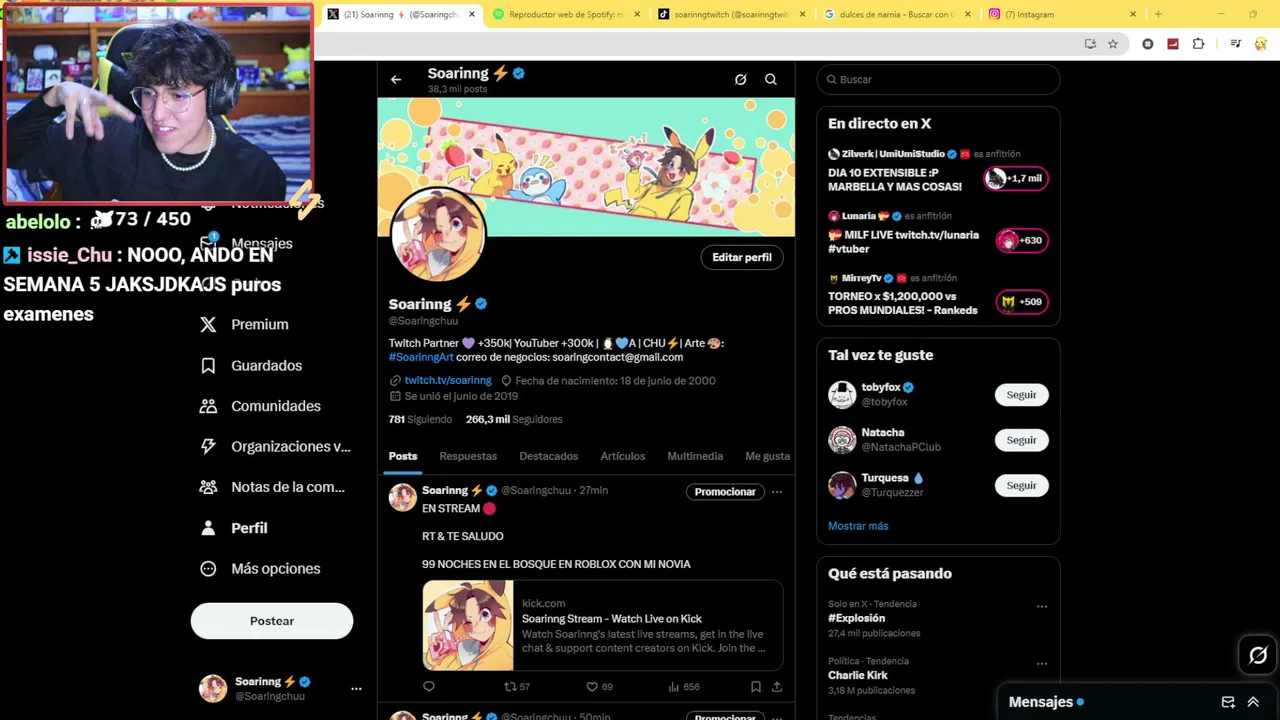Click Mostrar más under Tal vez te guste
The image size is (1280, 720).
click(x=858, y=526)
